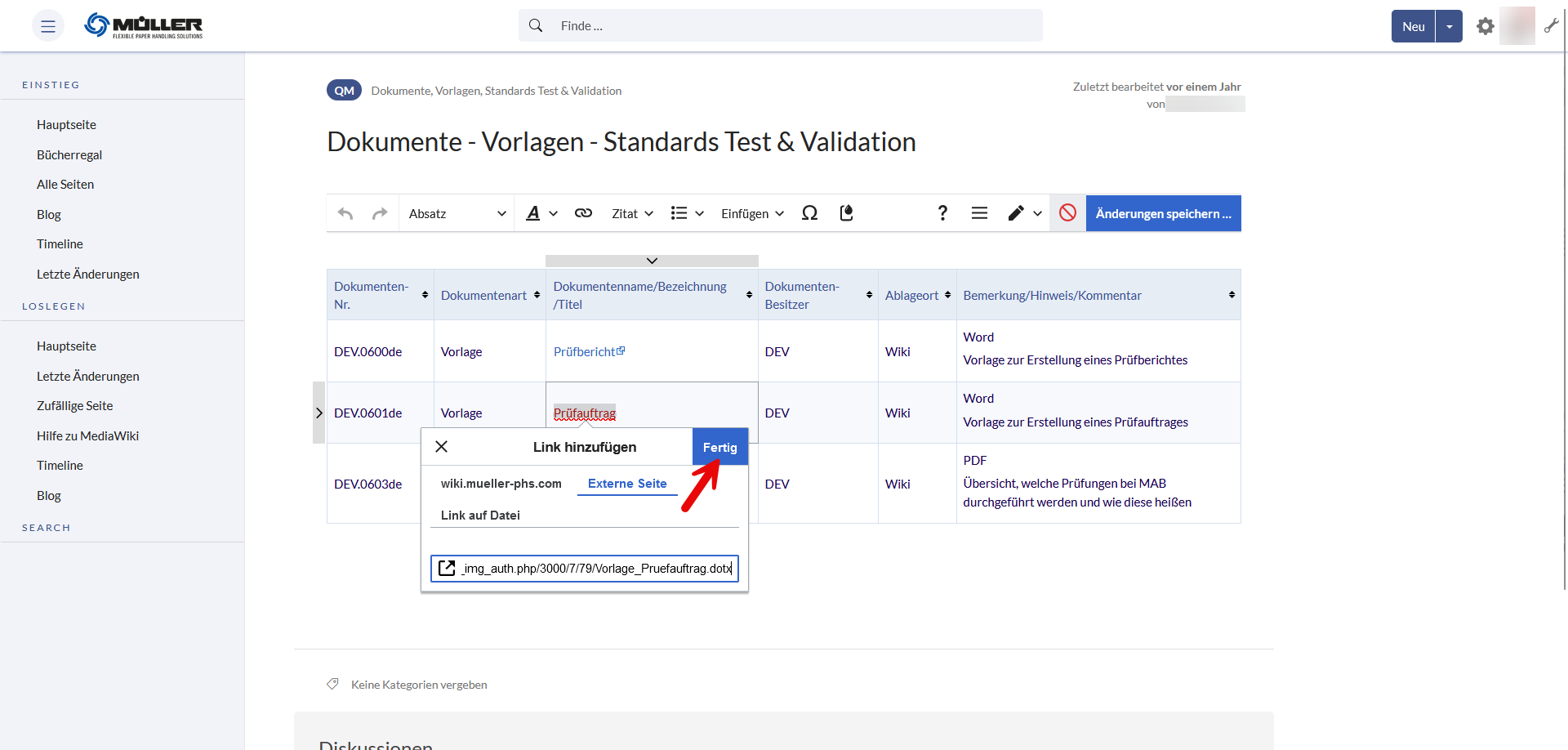
Task: Expand the Zitat citation dropdown
Action: (x=632, y=213)
